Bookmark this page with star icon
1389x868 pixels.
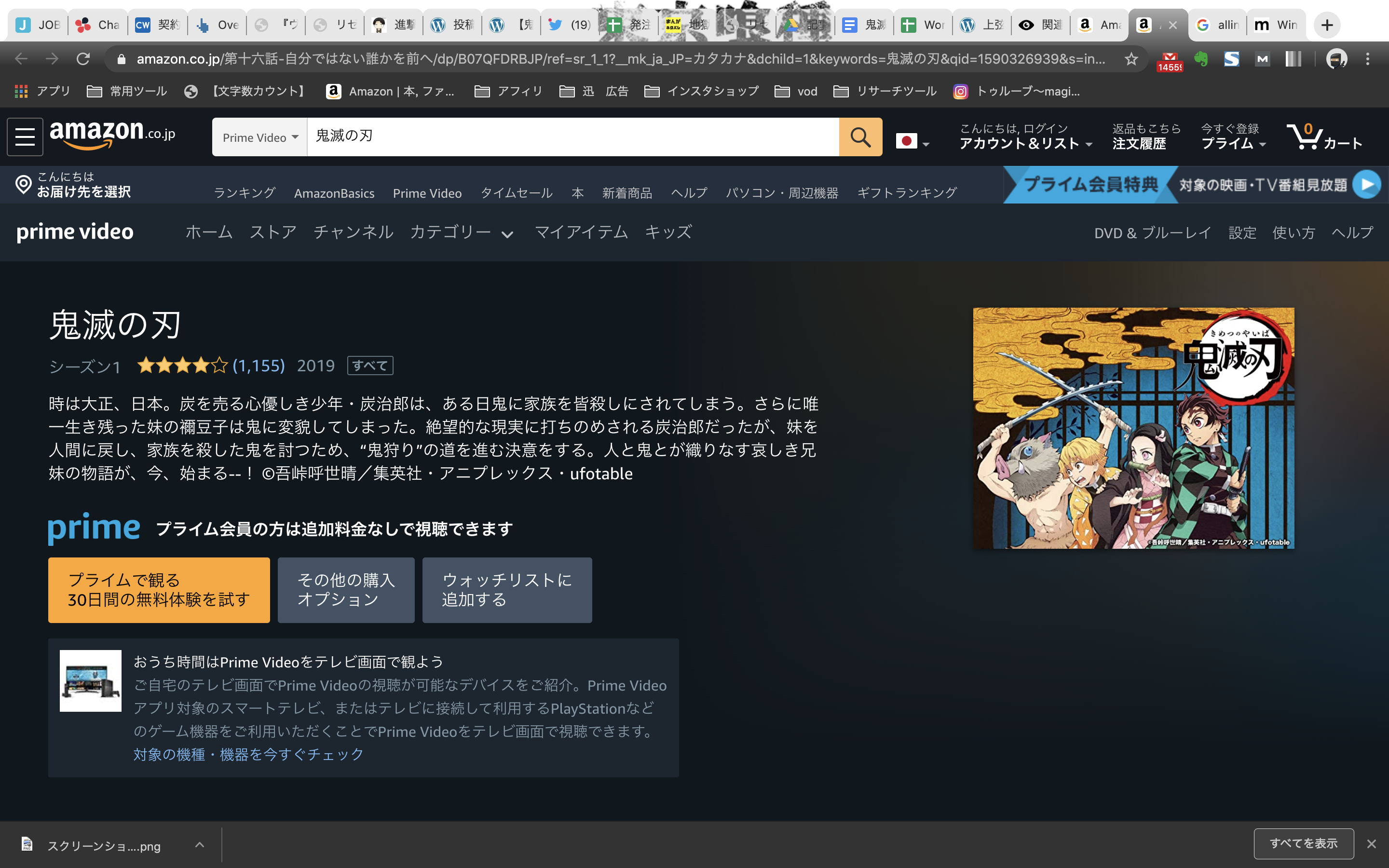click(1130, 58)
